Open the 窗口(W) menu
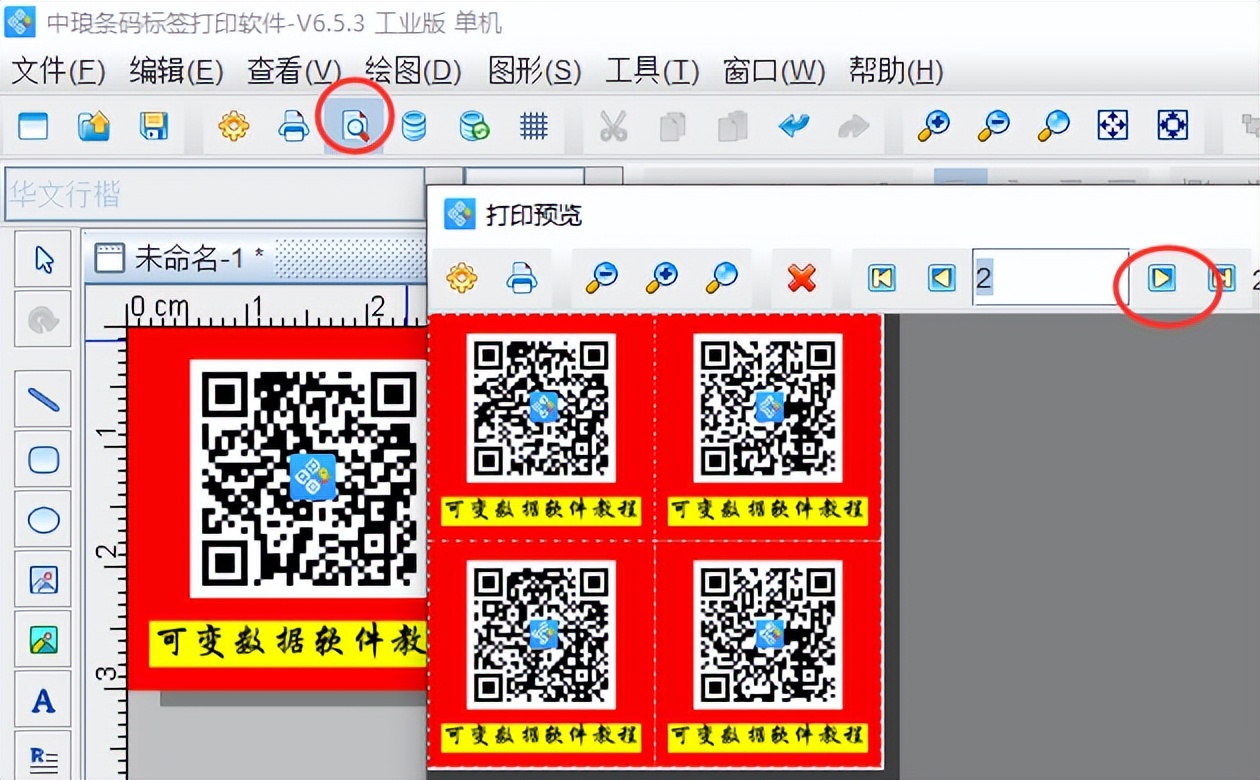The width and height of the screenshot is (1260, 780). 774,71
